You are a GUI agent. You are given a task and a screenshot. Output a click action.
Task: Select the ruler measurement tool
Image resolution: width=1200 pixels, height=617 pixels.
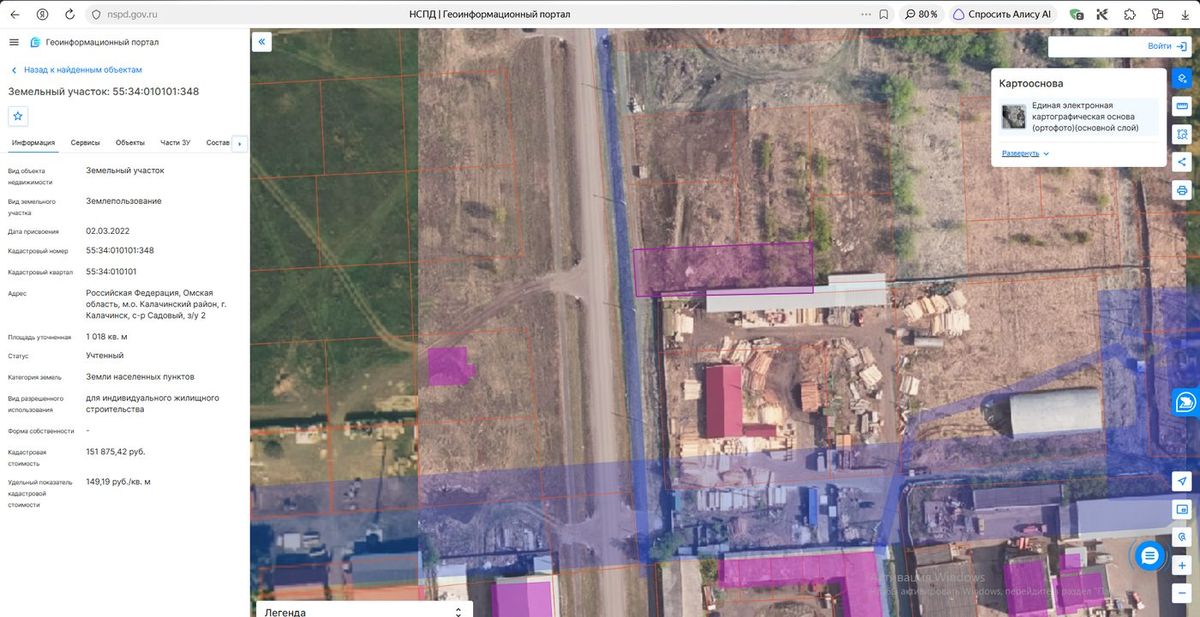1182,106
